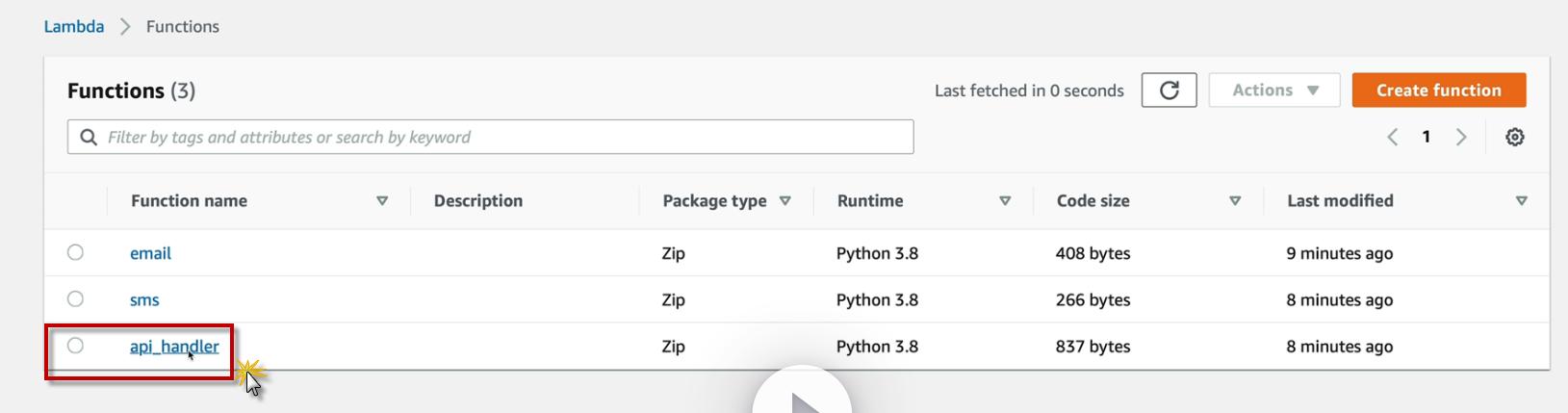The height and width of the screenshot is (413, 1568).
Task: Open table preferences gear icon
Action: (x=1514, y=137)
